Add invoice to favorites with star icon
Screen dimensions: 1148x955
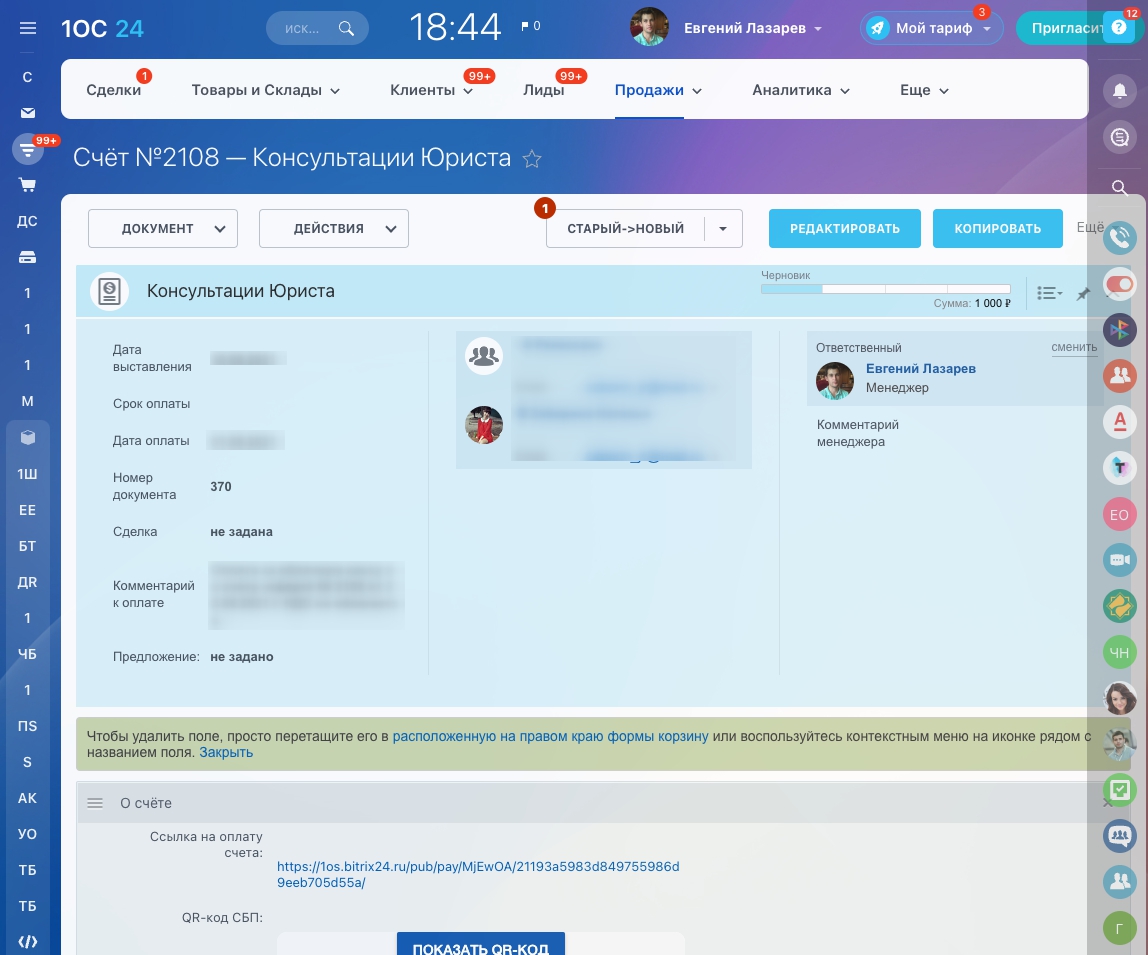point(532,158)
